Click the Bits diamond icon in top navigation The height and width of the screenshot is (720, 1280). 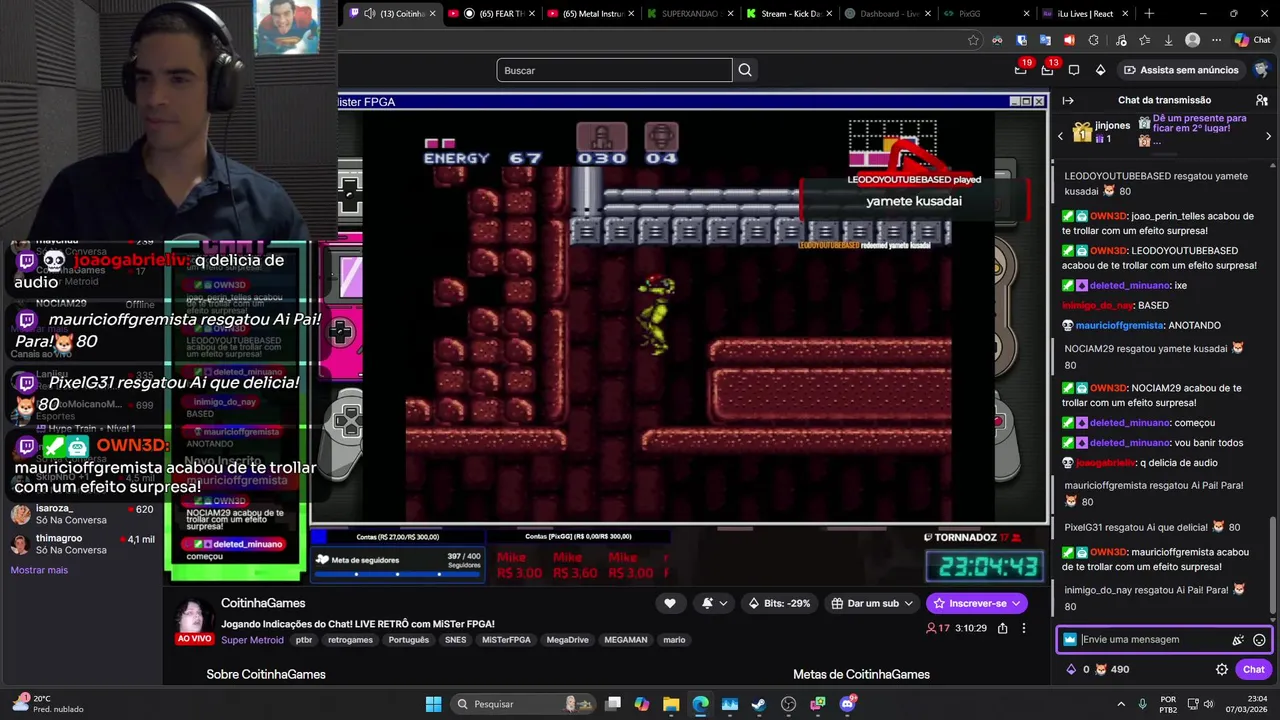point(1100,70)
